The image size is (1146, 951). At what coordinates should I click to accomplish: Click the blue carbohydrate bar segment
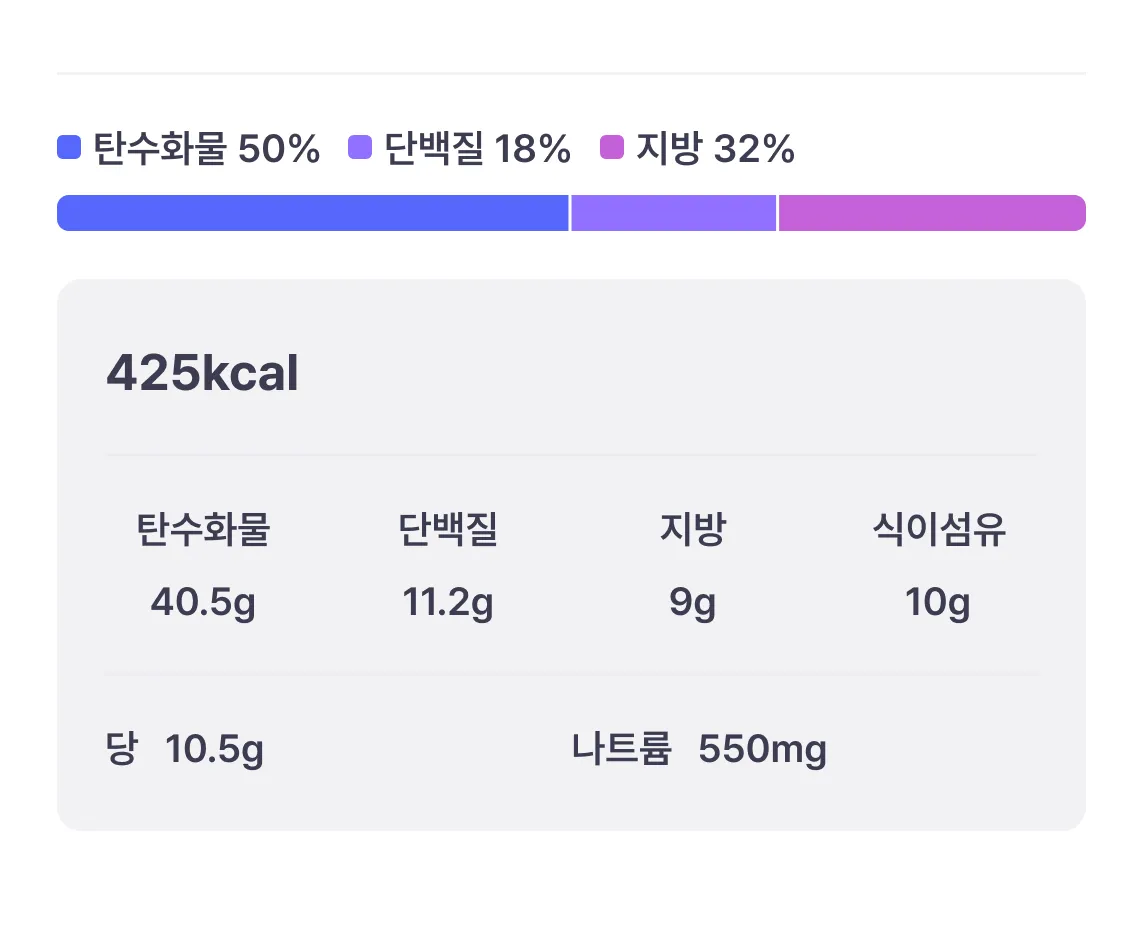[x=313, y=213]
